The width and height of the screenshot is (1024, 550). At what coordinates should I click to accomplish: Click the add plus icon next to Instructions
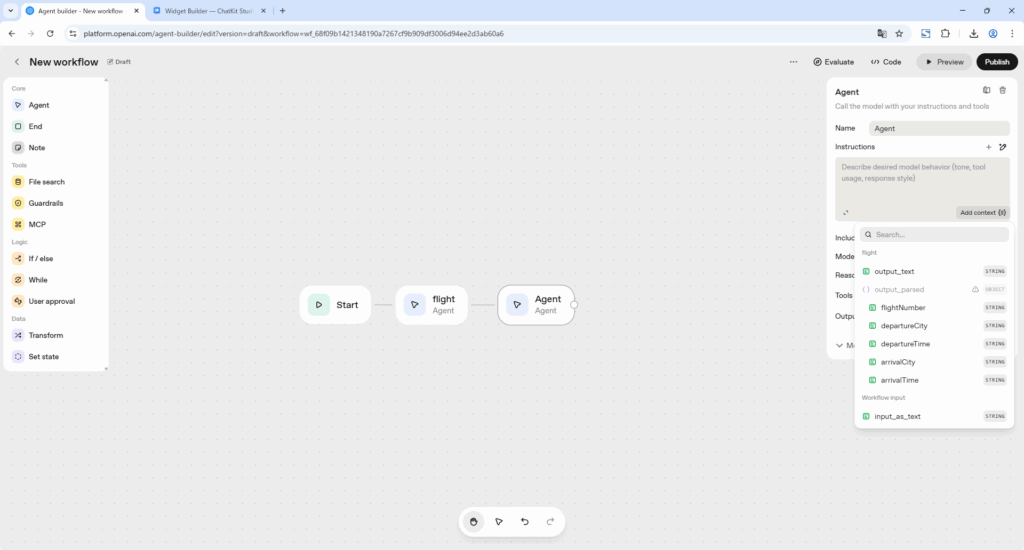[989, 147]
